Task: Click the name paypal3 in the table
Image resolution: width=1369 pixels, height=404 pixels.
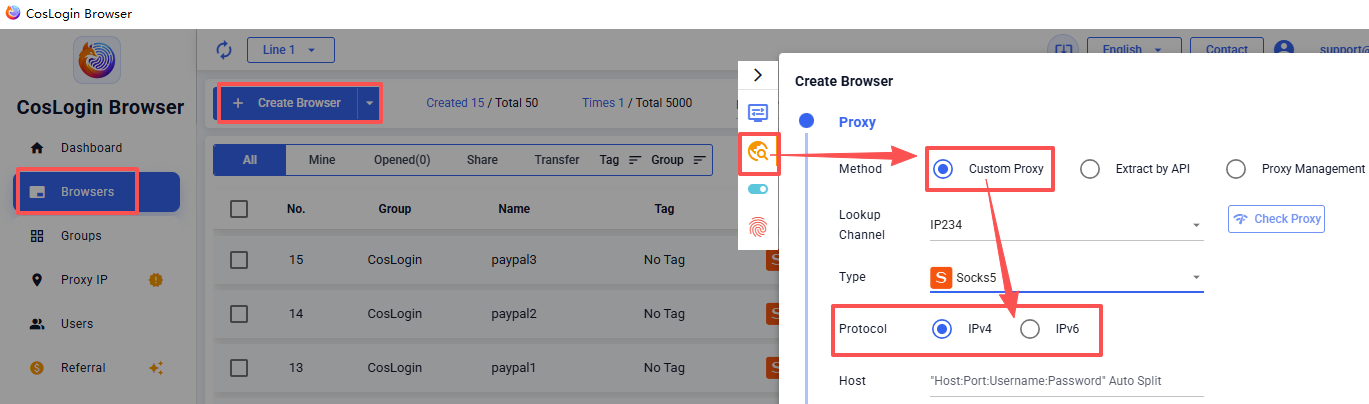Action: point(514,260)
